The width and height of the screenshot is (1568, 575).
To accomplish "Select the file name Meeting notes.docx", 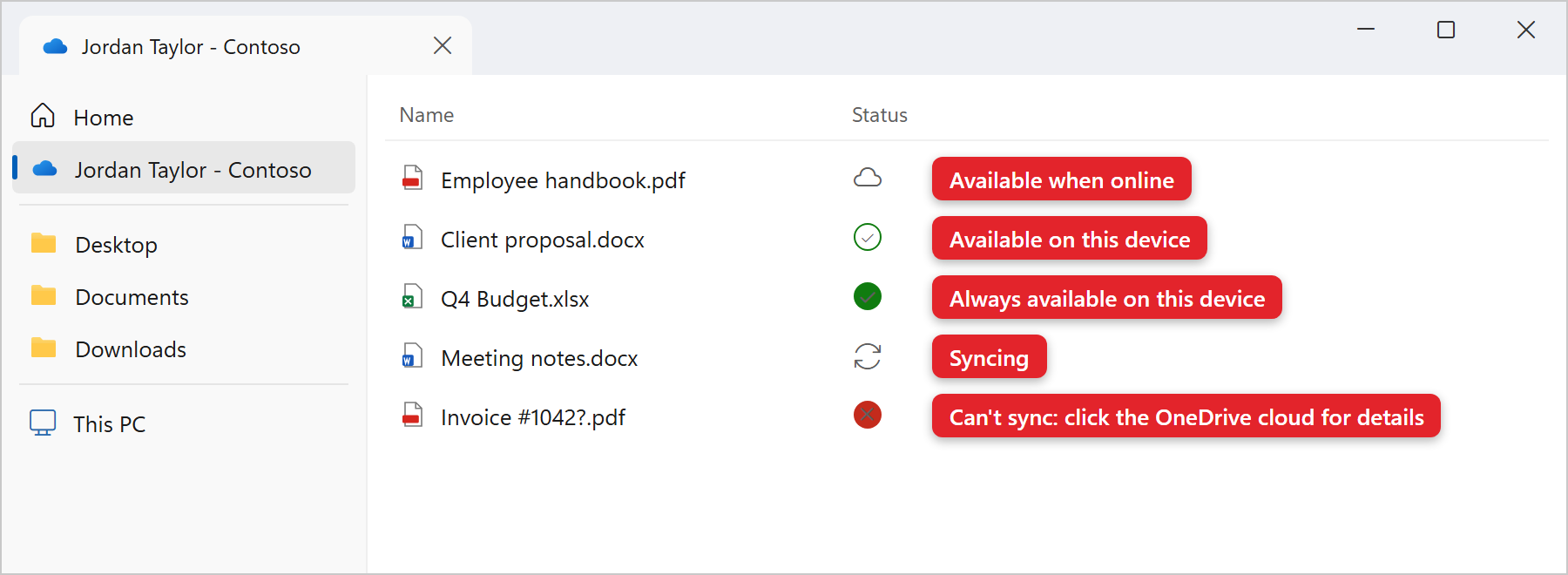I will point(539,358).
